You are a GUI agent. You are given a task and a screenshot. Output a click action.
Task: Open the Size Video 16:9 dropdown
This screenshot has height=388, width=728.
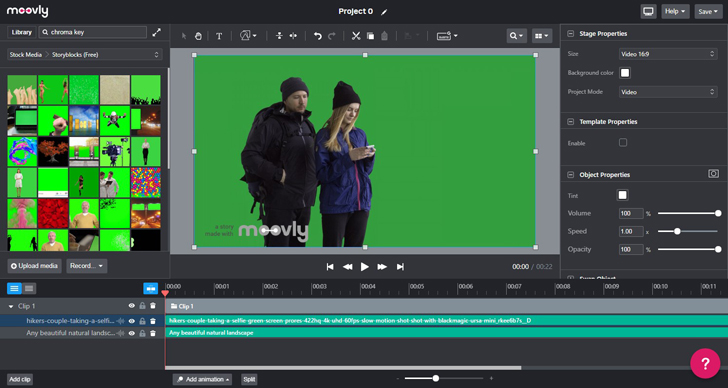click(x=668, y=54)
